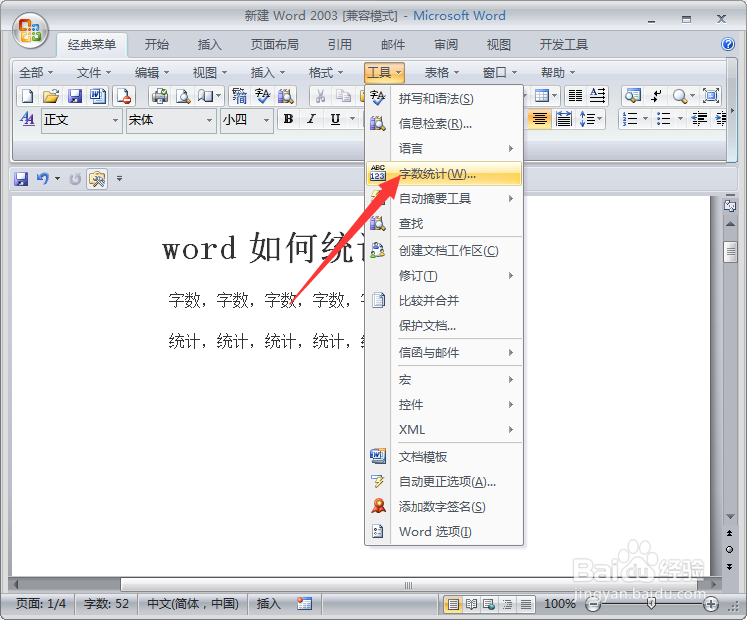The image size is (747, 620).
Task: Switch to Print Layout view in status bar
Action: click(x=453, y=604)
